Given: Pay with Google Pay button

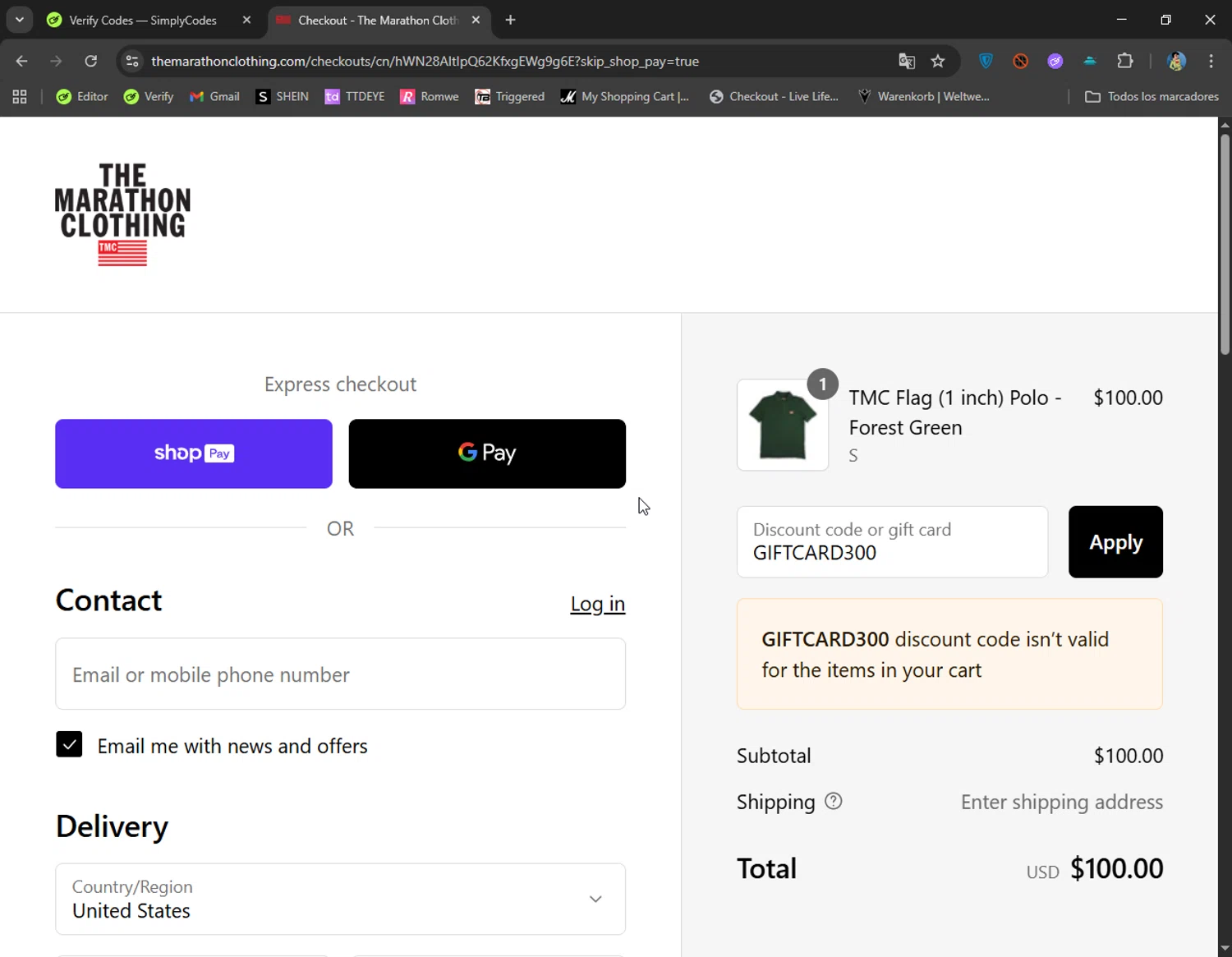Looking at the screenshot, I should (487, 453).
